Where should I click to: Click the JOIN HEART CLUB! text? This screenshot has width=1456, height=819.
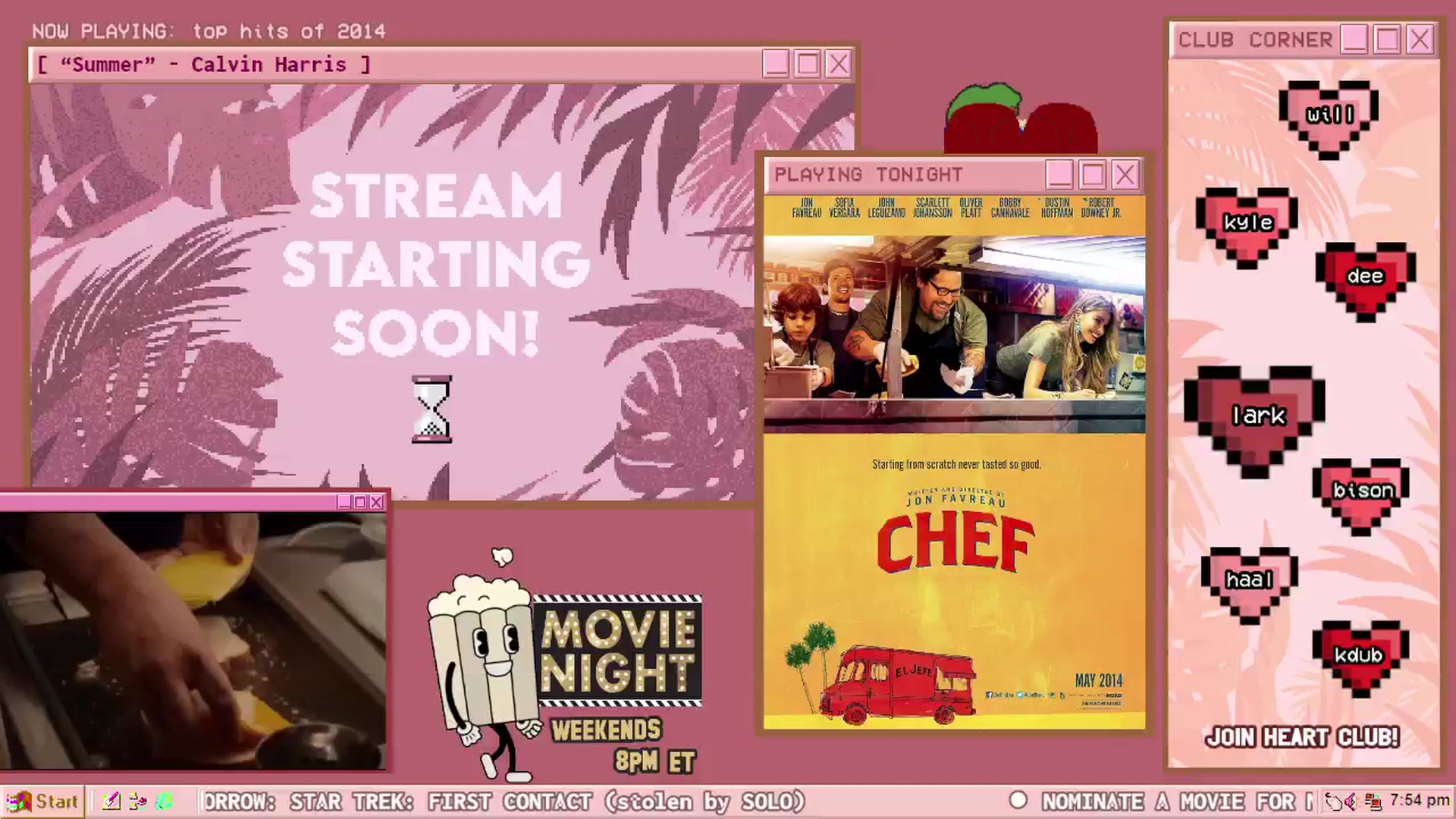(1302, 737)
